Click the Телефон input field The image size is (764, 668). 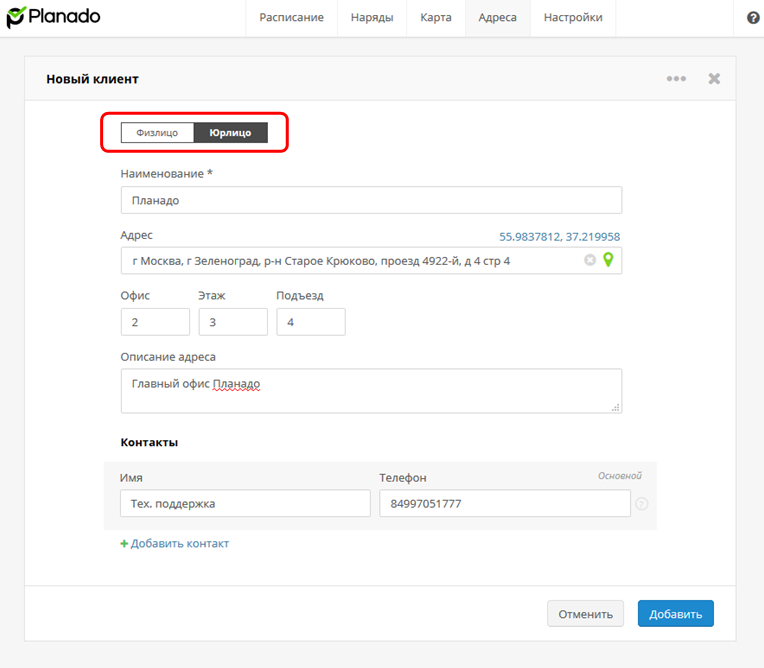pos(505,503)
